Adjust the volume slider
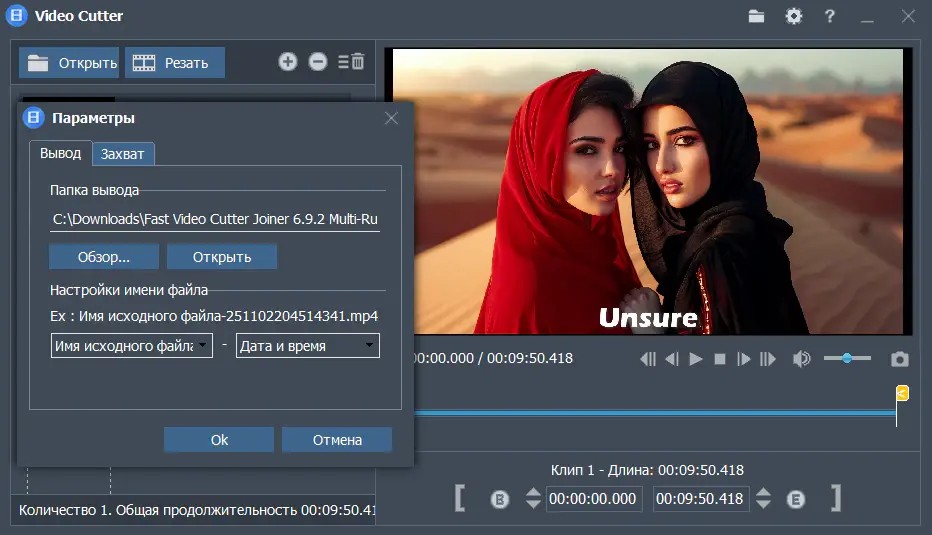This screenshot has width=932, height=535. [x=847, y=358]
